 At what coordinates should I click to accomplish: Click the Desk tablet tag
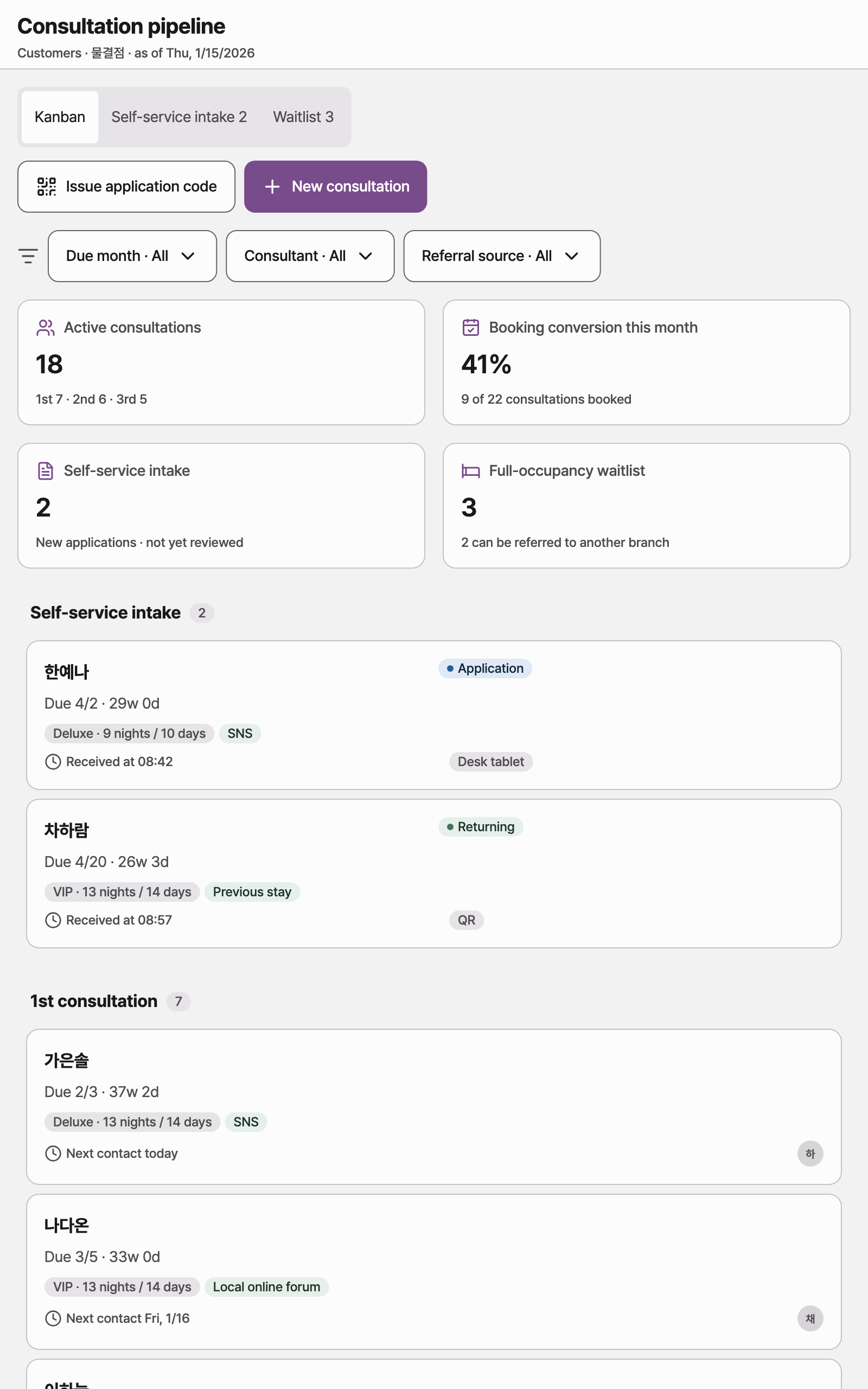coord(491,762)
